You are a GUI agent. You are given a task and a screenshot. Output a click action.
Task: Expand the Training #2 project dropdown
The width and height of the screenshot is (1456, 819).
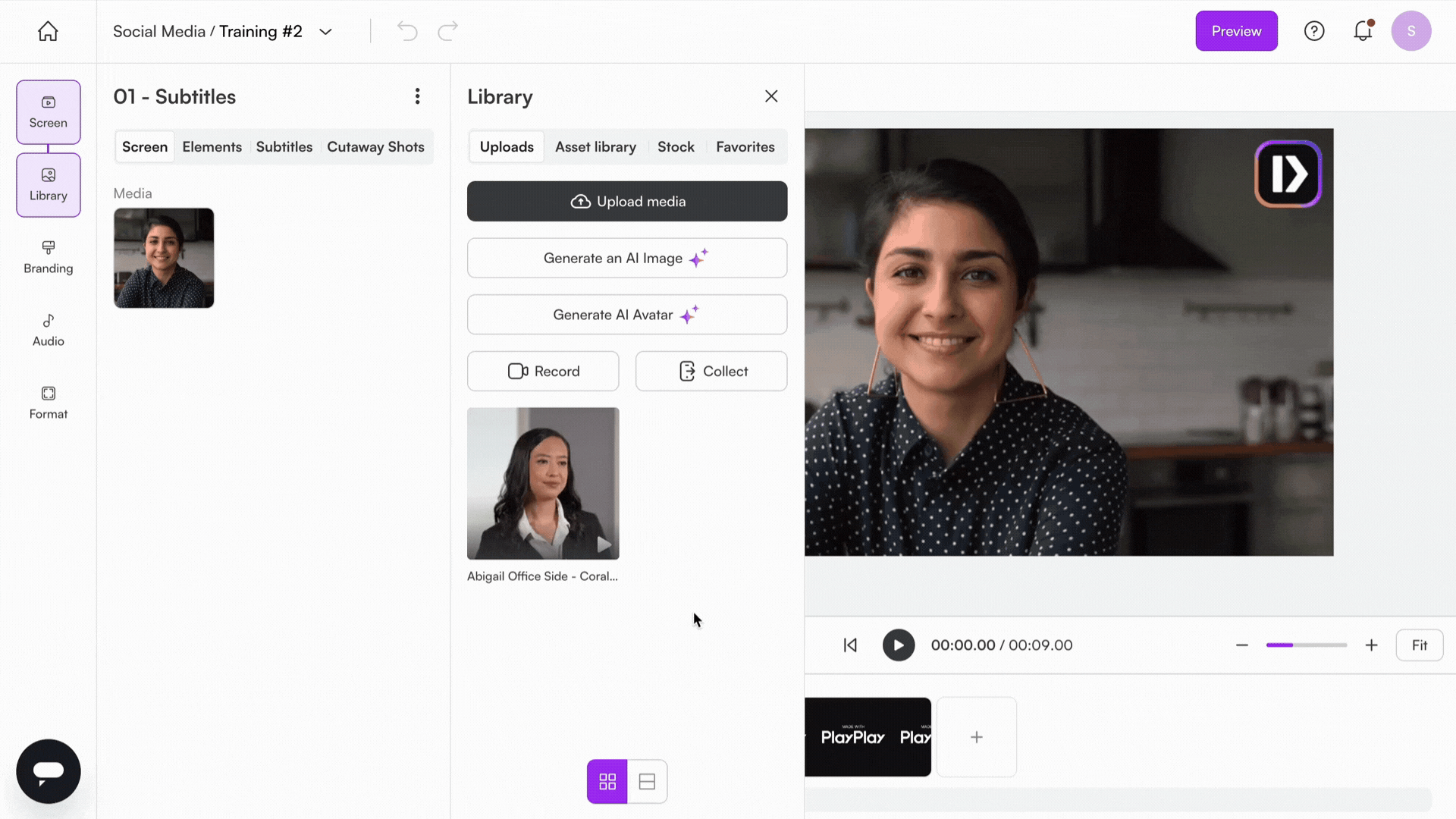pyautogui.click(x=325, y=32)
